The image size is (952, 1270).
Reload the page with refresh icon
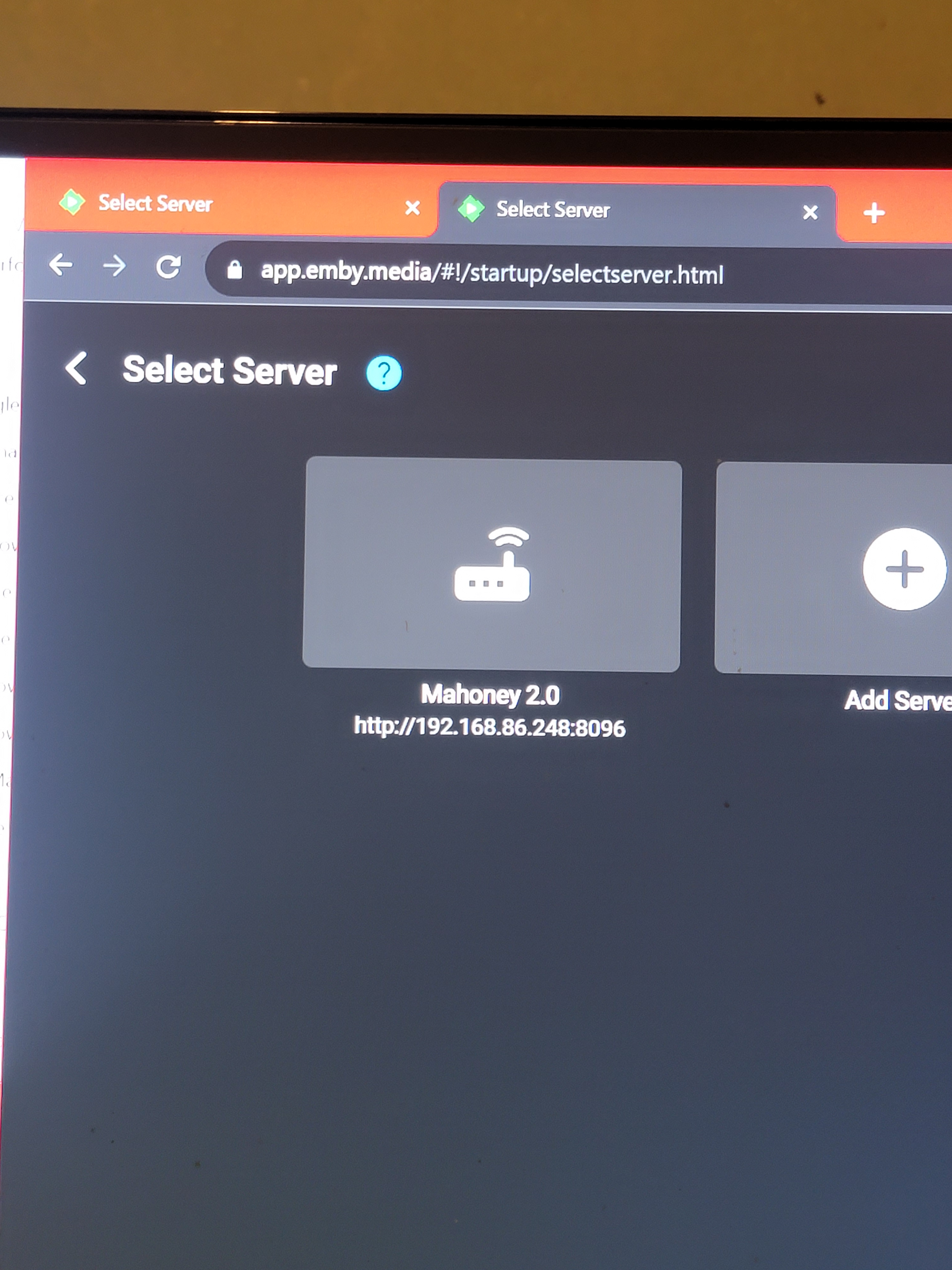click(x=168, y=267)
